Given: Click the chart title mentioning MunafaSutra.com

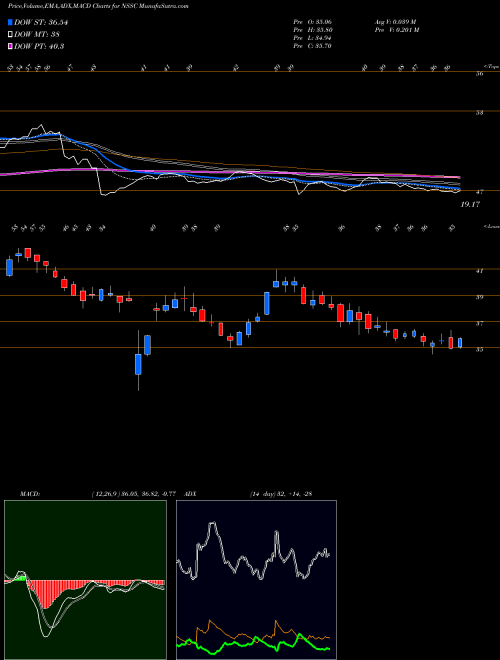Looking at the screenshot, I should tap(98, 6).
